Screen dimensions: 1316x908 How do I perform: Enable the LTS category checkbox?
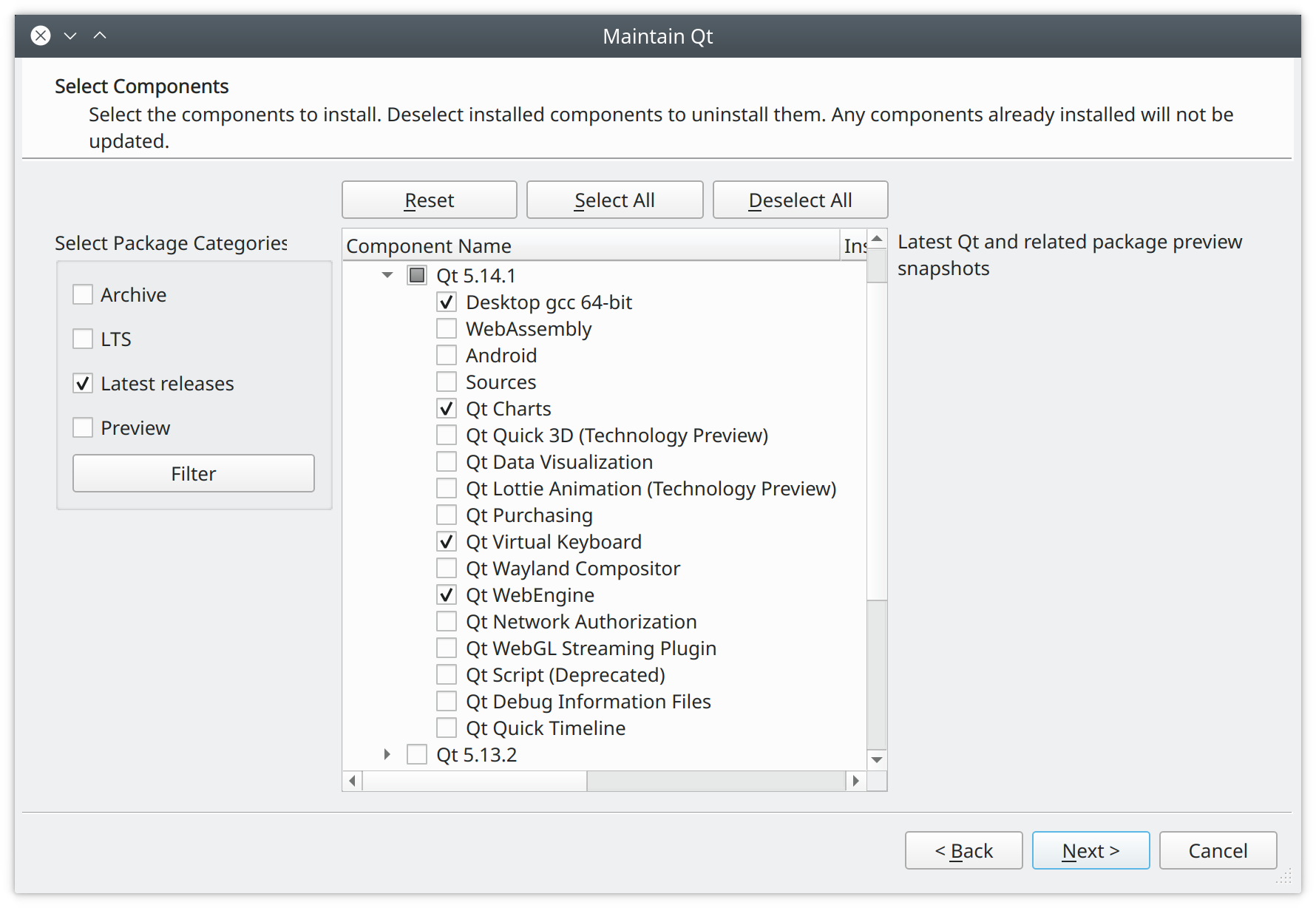pos(83,339)
